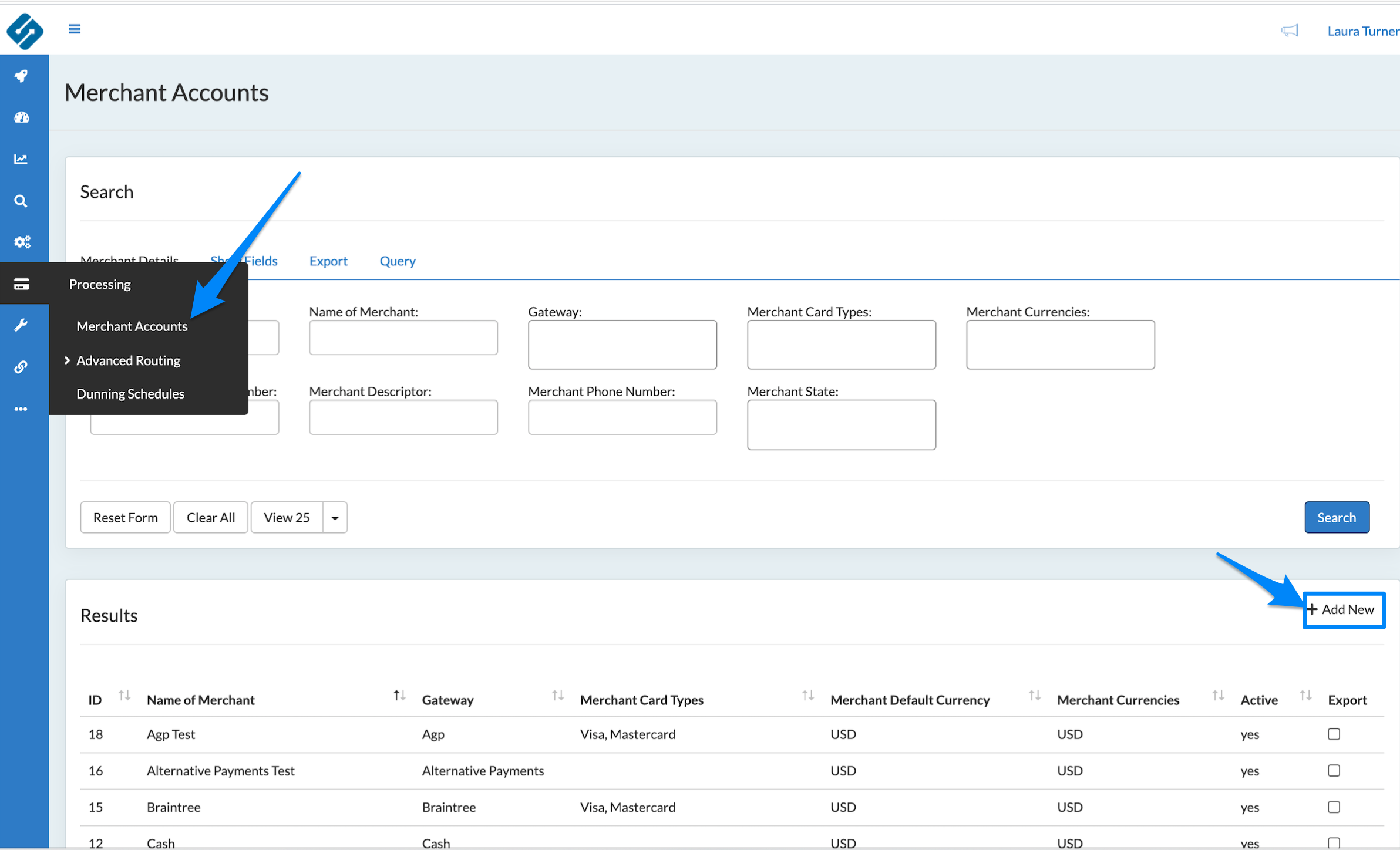Click the magnifier search sidebar icon
This screenshot has width=1400, height=850.
click(22, 201)
